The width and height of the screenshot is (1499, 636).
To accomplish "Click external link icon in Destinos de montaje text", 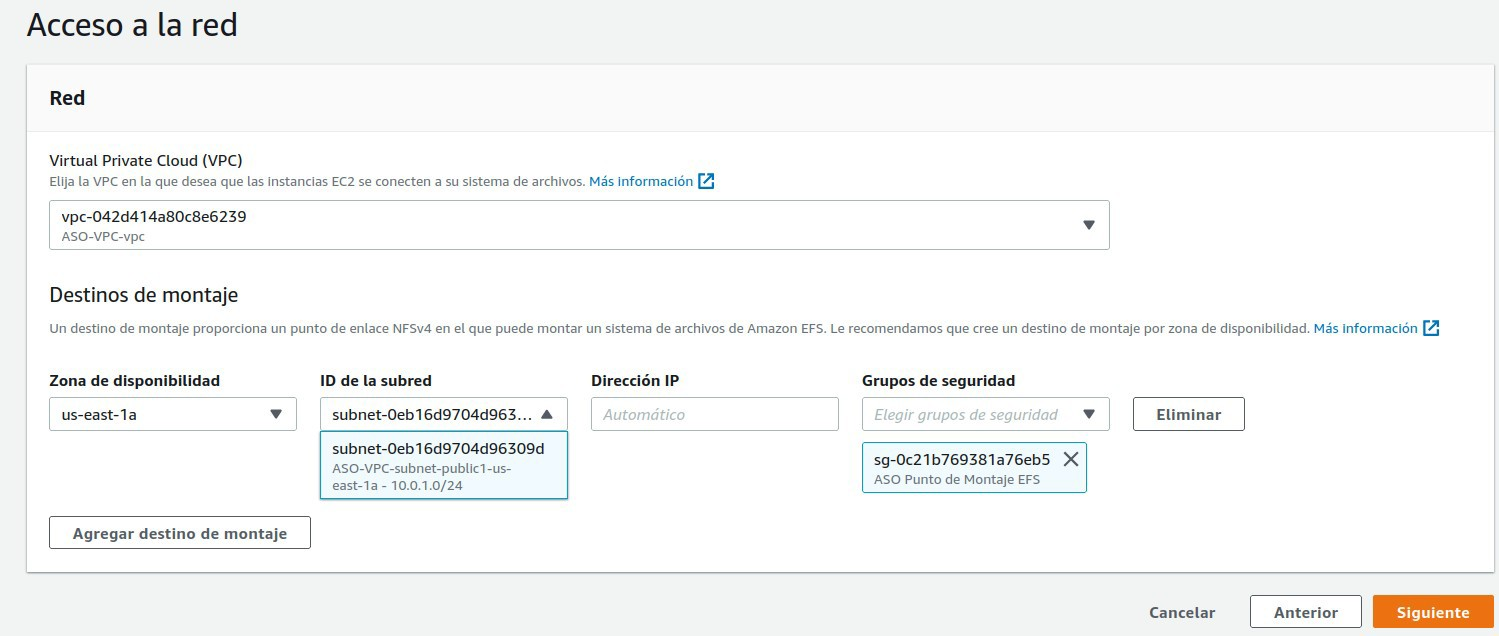I will coord(1432,327).
